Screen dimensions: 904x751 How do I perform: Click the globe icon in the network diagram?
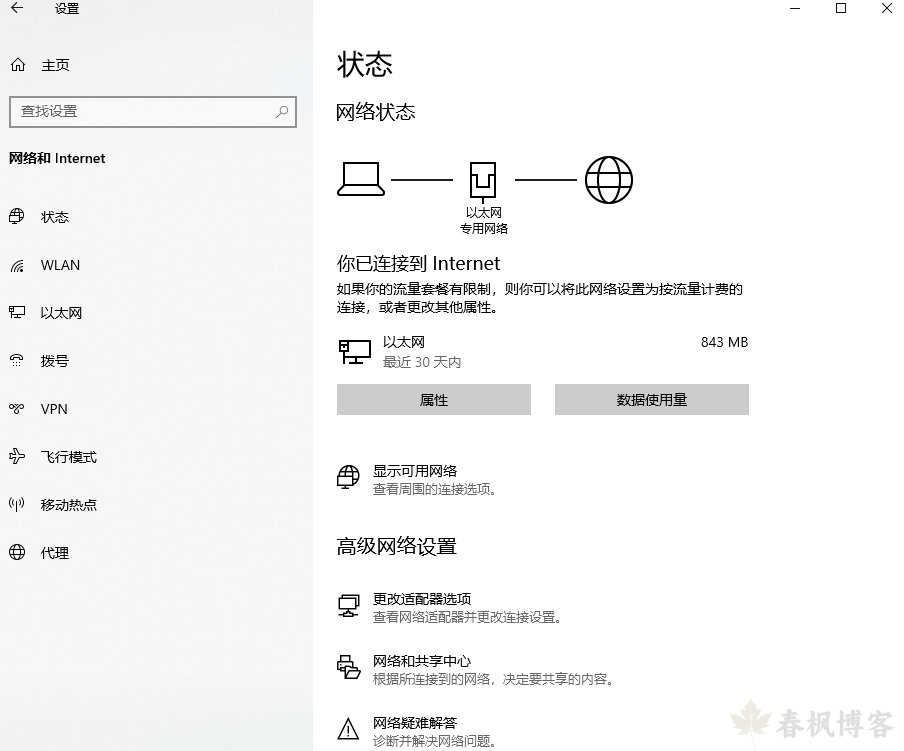tap(609, 180)
